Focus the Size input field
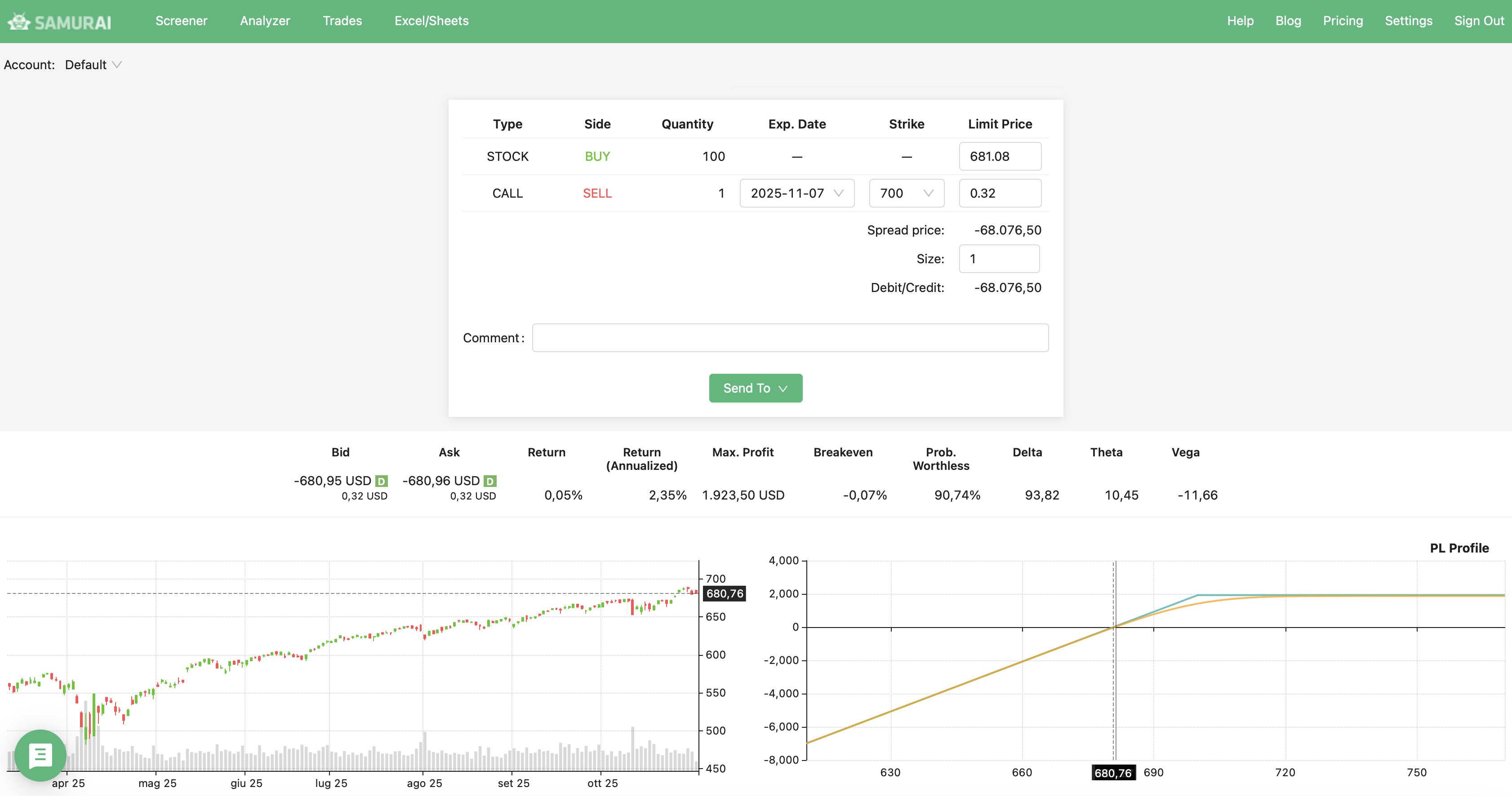This screenshot has height=796, width=1512. click(998, 259)
